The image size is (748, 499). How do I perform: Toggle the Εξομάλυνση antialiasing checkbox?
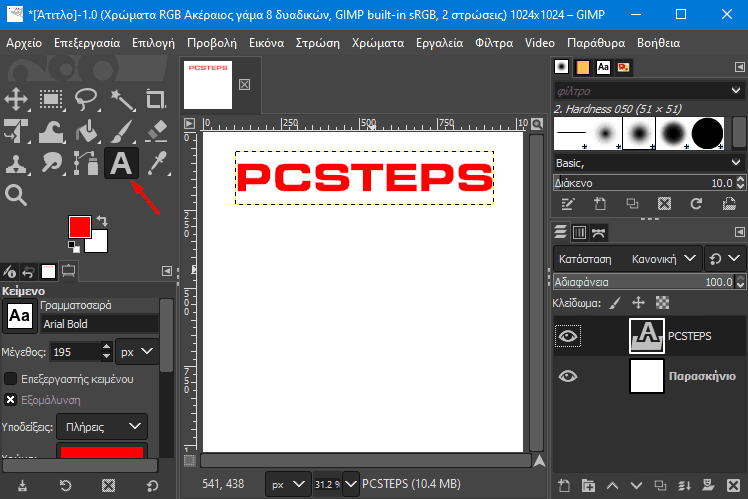[x=10, y=400]
